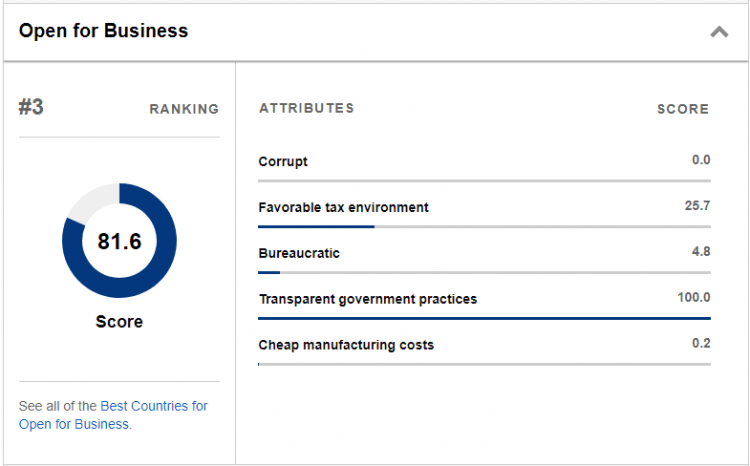Click the 25.7 score value
The image size is (750, 466).
coord(697,206)
